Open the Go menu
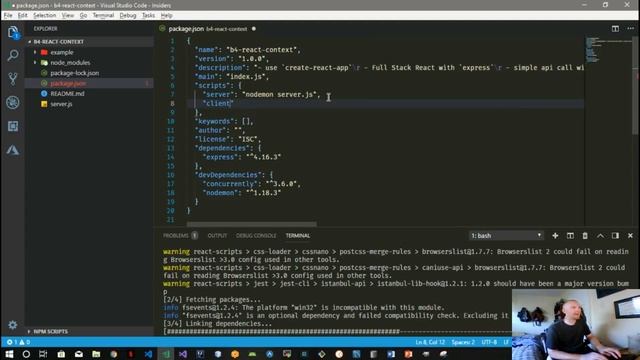Screen dimensions: 640x360 [x=83, y=16]
